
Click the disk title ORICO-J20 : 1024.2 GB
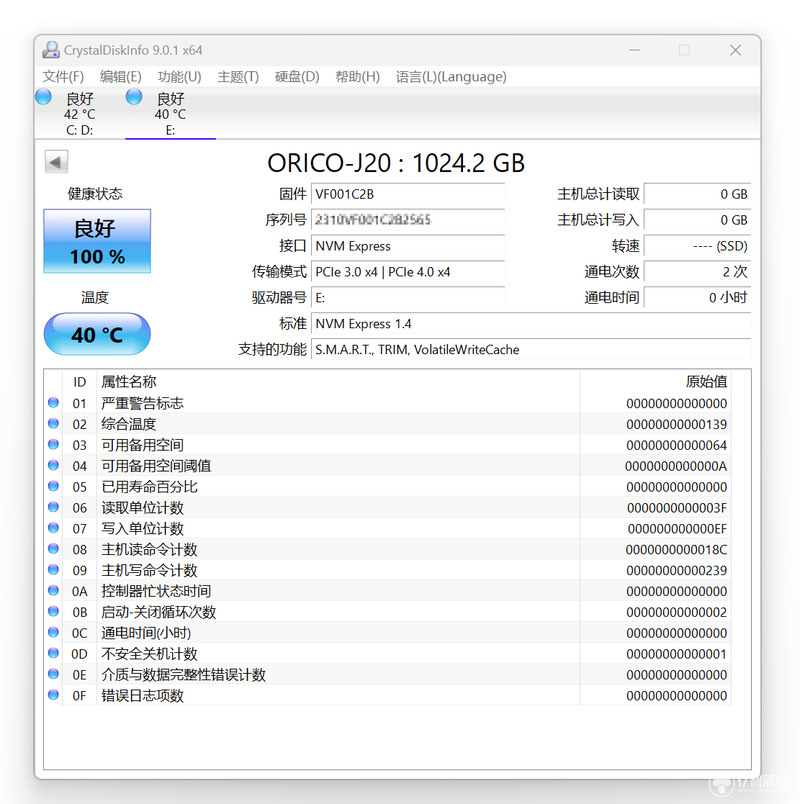click(x=396, y=163)
